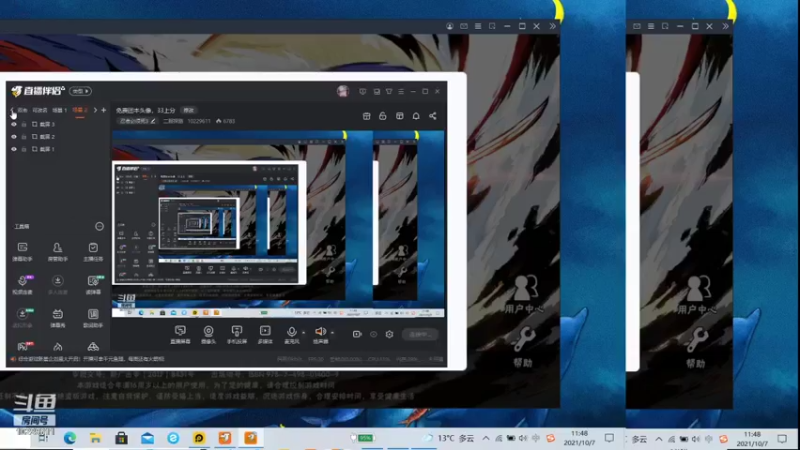Open Microsoft Edge from the taskbar

70,438
